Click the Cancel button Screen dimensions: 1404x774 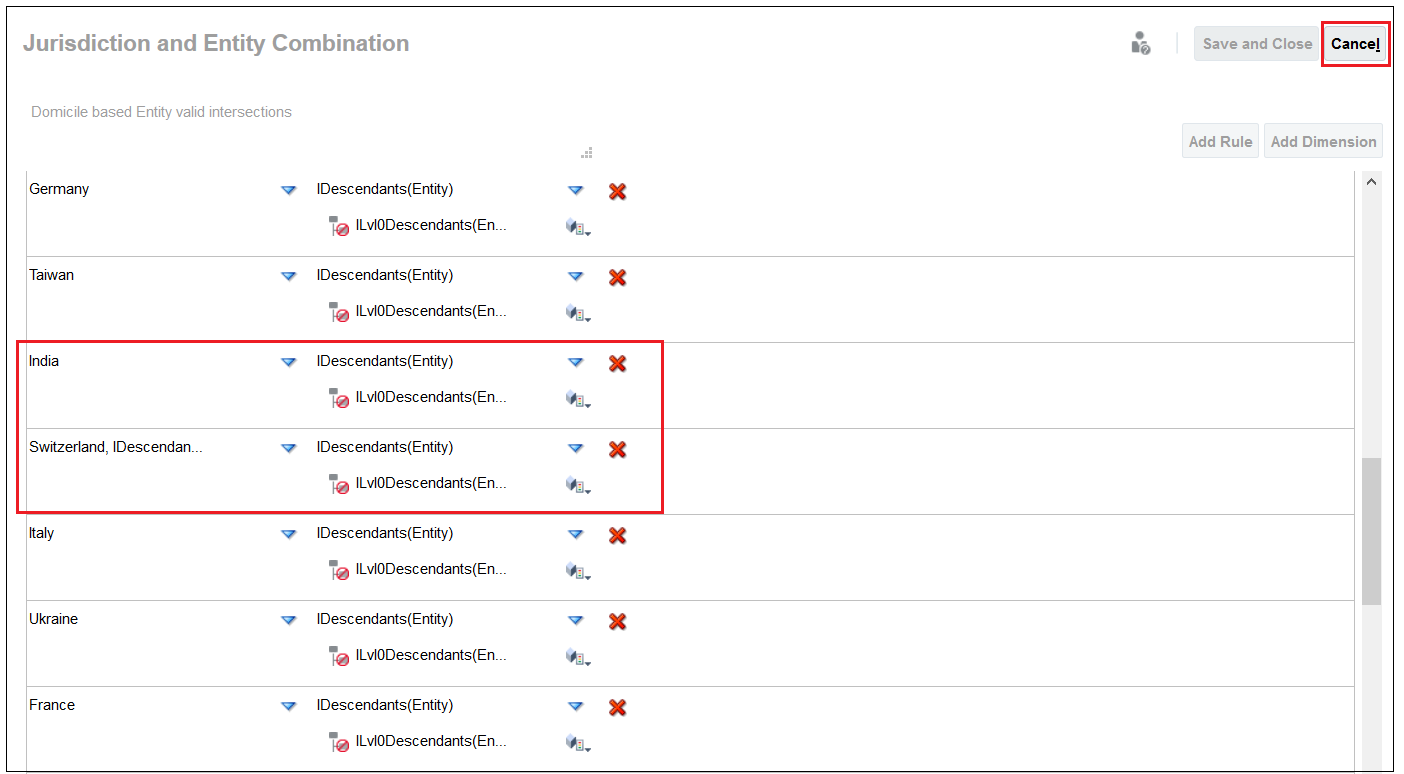click(1355, 44)
